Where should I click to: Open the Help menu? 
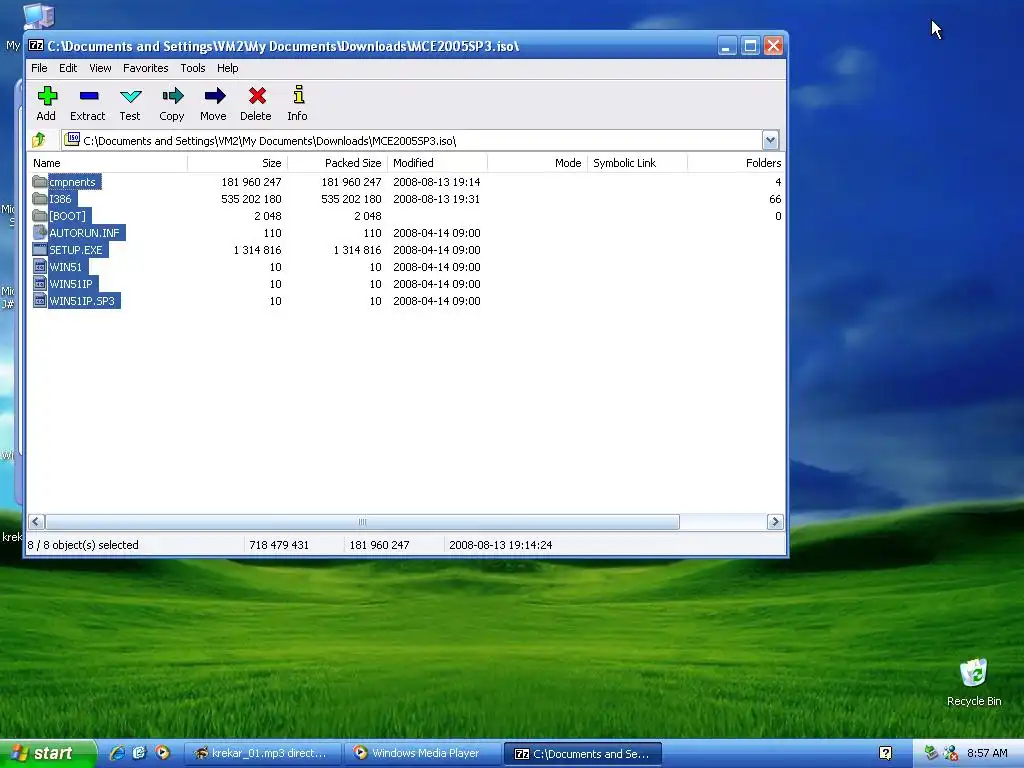click(227, 68)
